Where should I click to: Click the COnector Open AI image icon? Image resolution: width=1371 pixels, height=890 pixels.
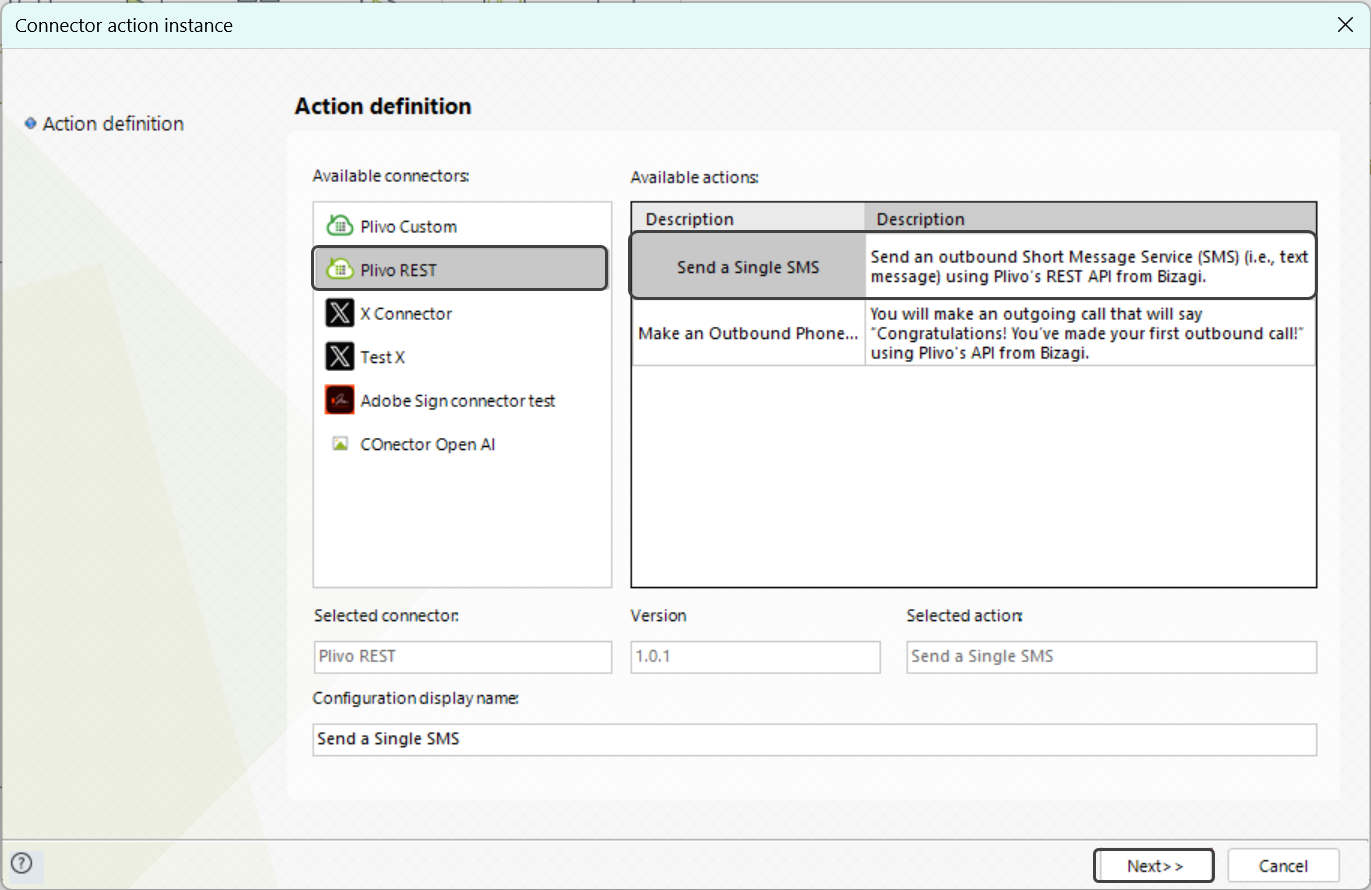(340, 443)
